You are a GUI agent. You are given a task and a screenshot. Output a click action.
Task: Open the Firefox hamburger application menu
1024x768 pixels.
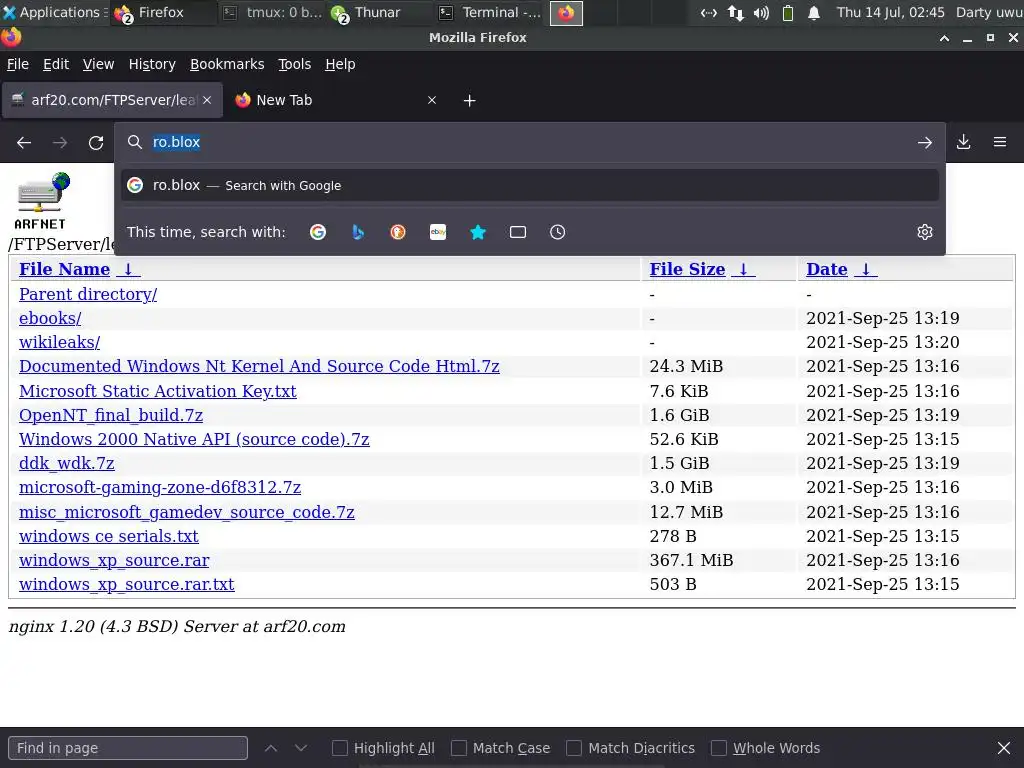coord(1000,142)
